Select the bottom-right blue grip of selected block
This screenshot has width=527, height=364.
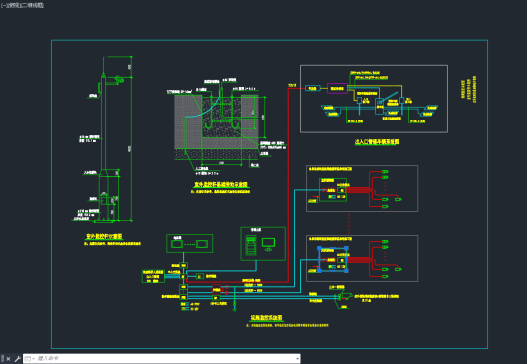(x=346, y=271)
